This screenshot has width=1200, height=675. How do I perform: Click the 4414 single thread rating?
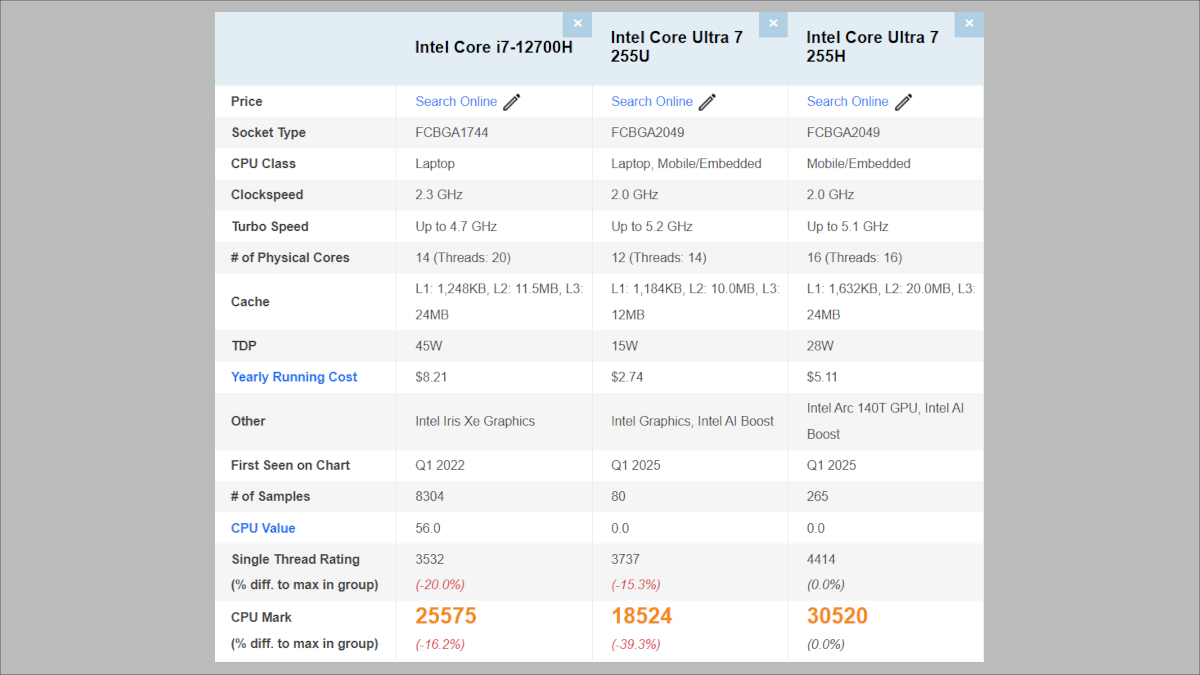pos(821,560)
